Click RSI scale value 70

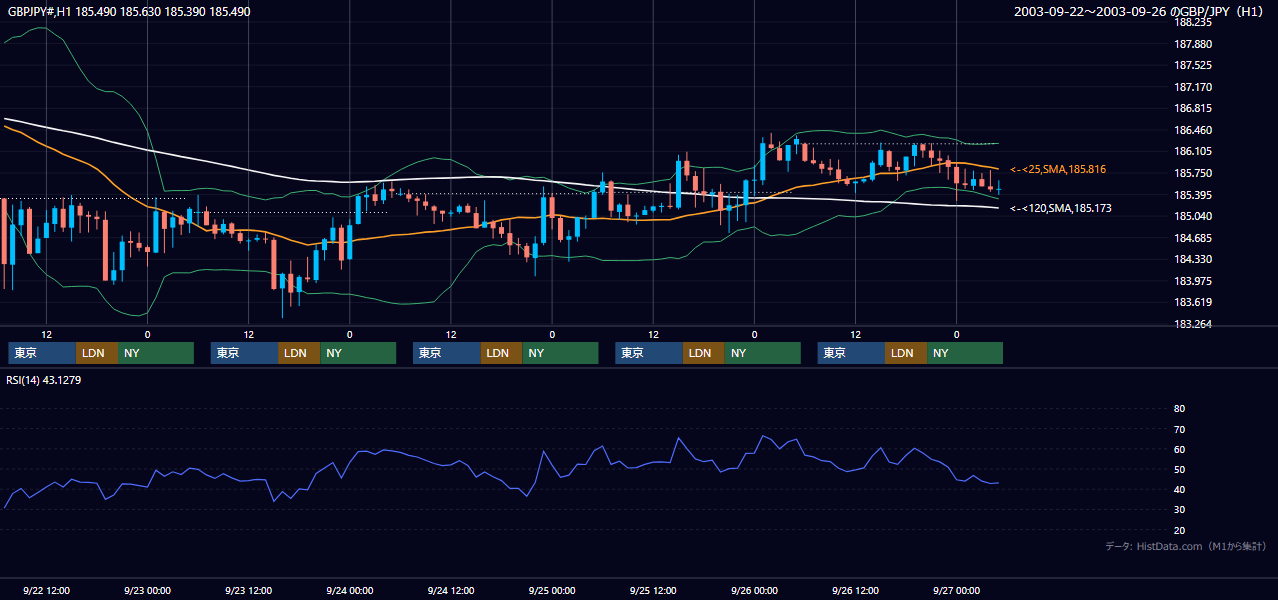coord(1179,429)
